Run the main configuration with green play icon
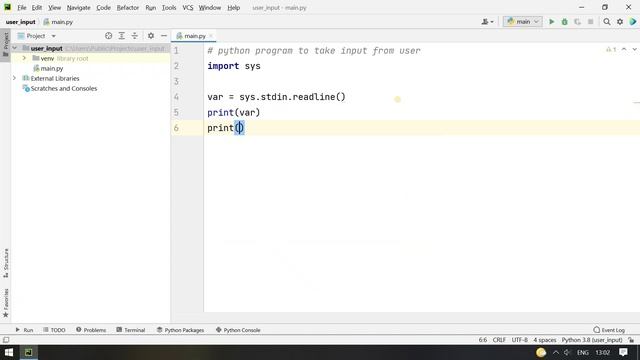 click(551, 22)
